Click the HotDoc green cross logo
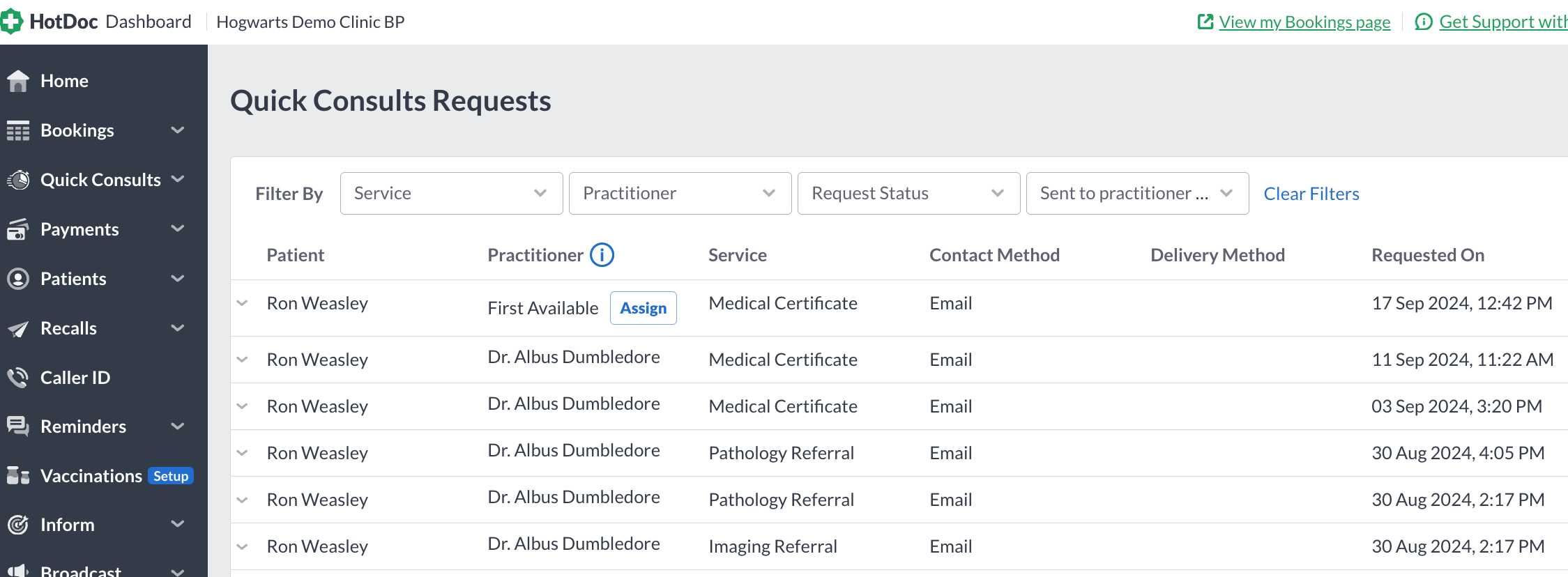This screenshot has width=1568, height=577. pos(11,22)
